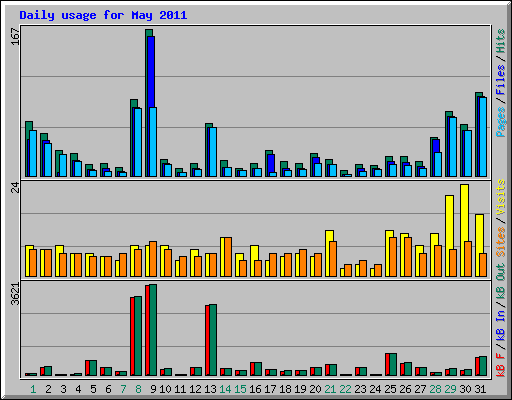Select day label "10" on the x-axis
This screenshot has height=400, width=512.
point(165,389)
